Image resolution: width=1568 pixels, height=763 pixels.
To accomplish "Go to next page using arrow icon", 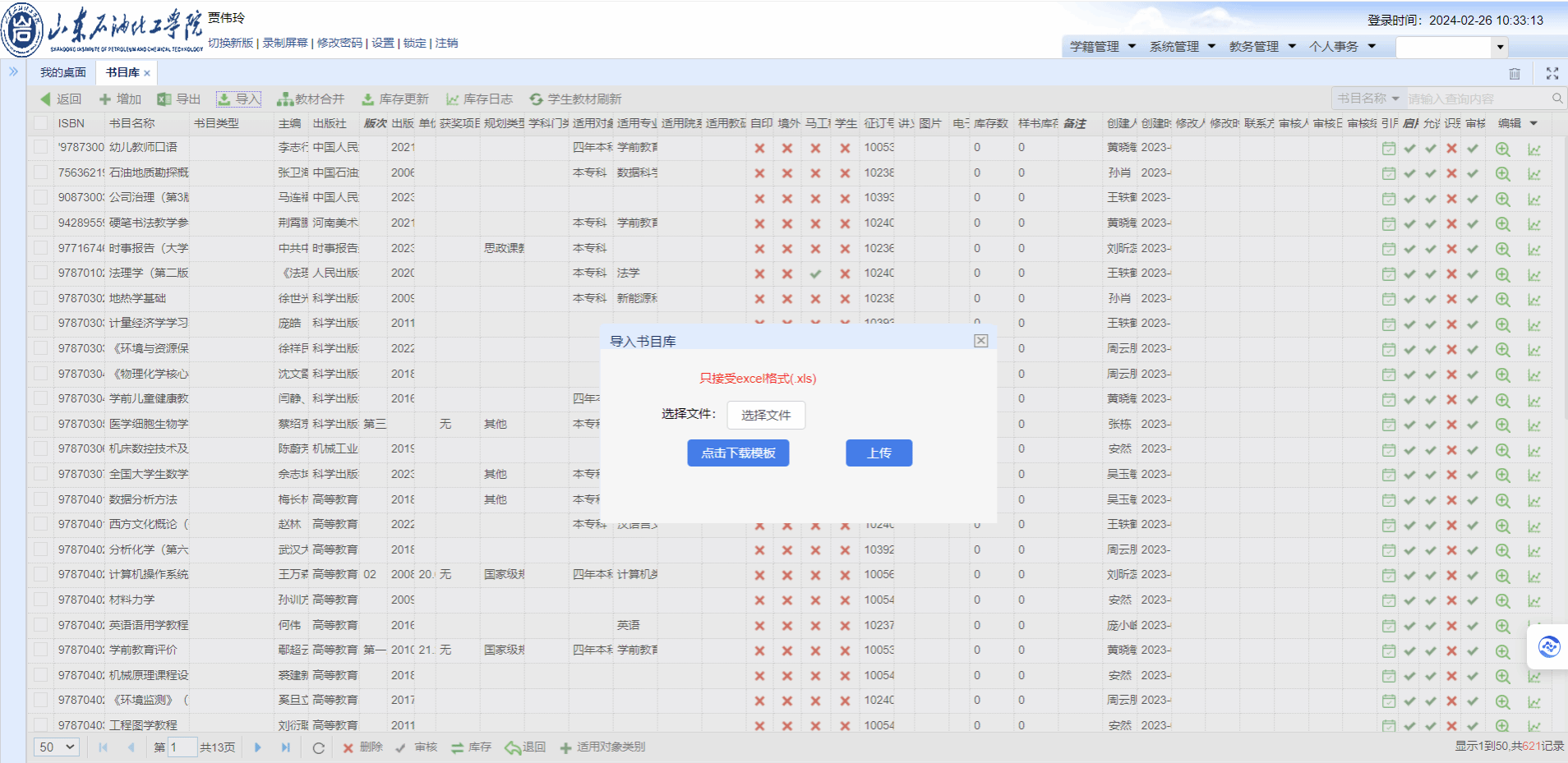I will [x=258, y=747].
